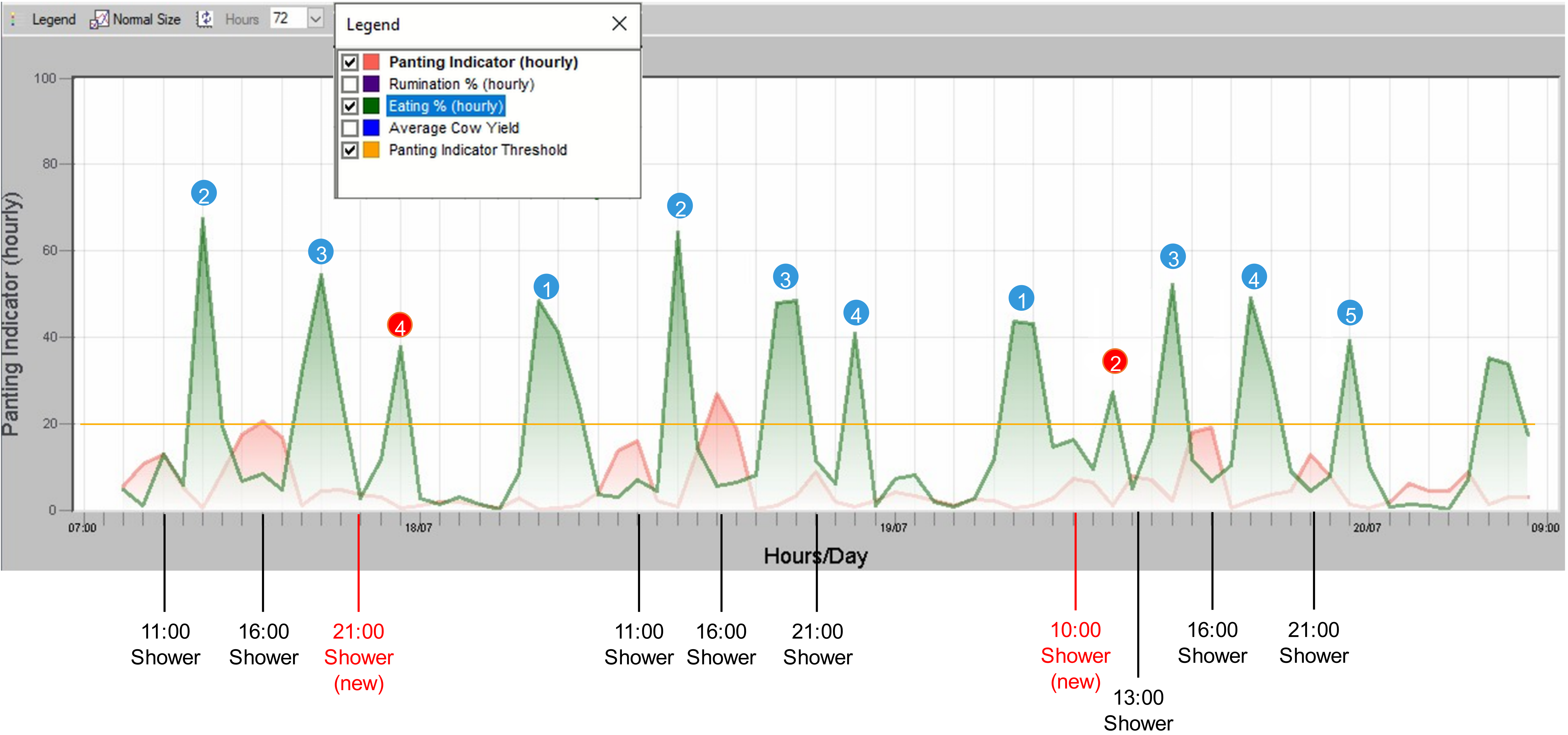Image resolution: width=1568 pixels, height=735 pixels.
Task: Enable the Average Cow Yield checkbox
Action: tap(350, 128)
